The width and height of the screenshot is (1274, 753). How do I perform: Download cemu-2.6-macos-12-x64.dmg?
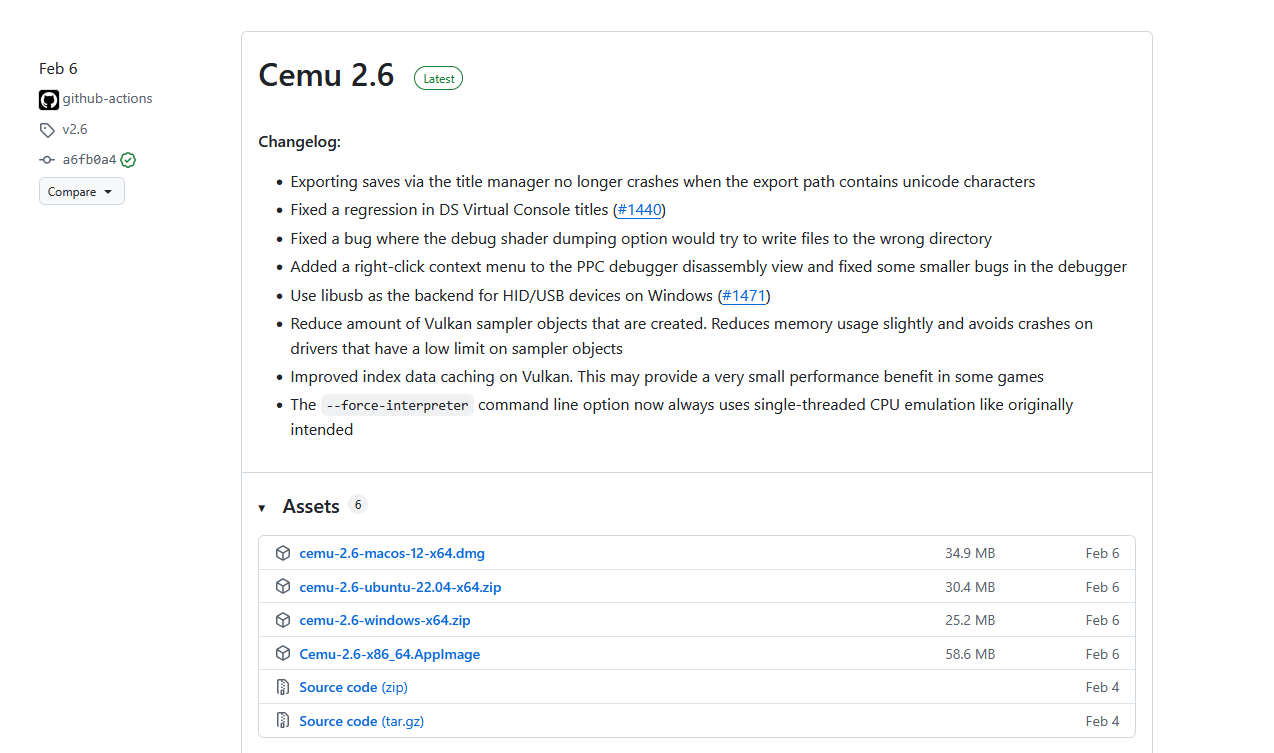click(392, 553)
